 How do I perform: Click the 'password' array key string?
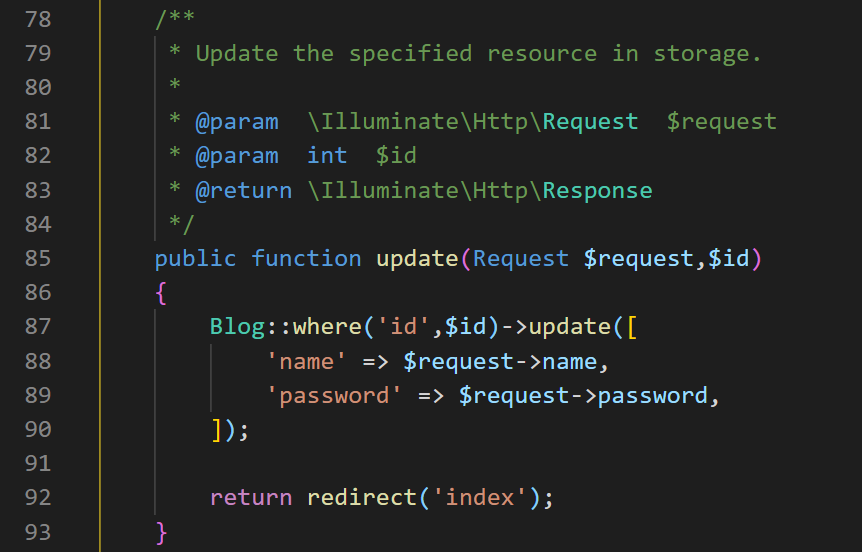[334, 395]
